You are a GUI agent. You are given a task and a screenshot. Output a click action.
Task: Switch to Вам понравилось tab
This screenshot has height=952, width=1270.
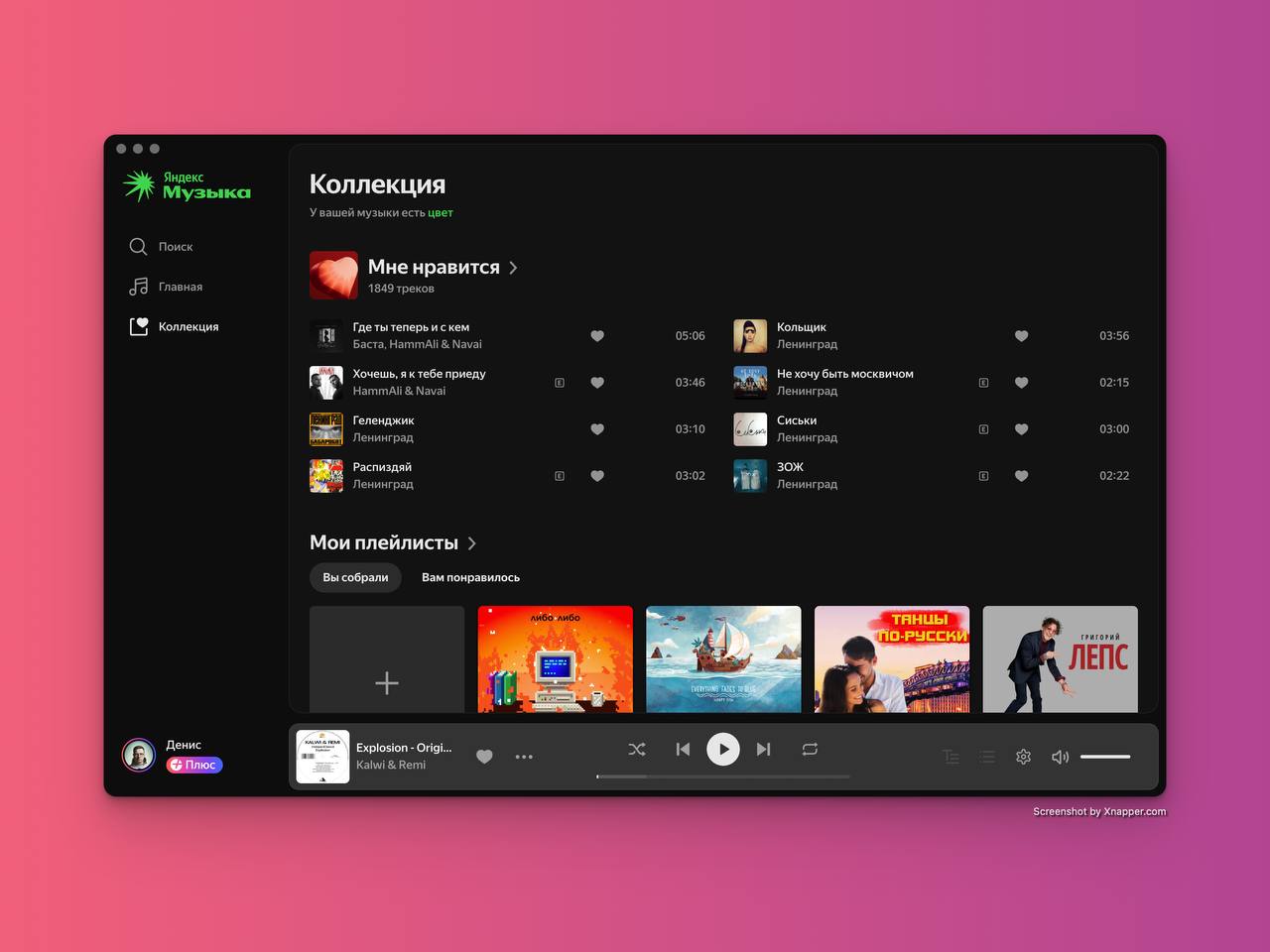tap(470, 577)
